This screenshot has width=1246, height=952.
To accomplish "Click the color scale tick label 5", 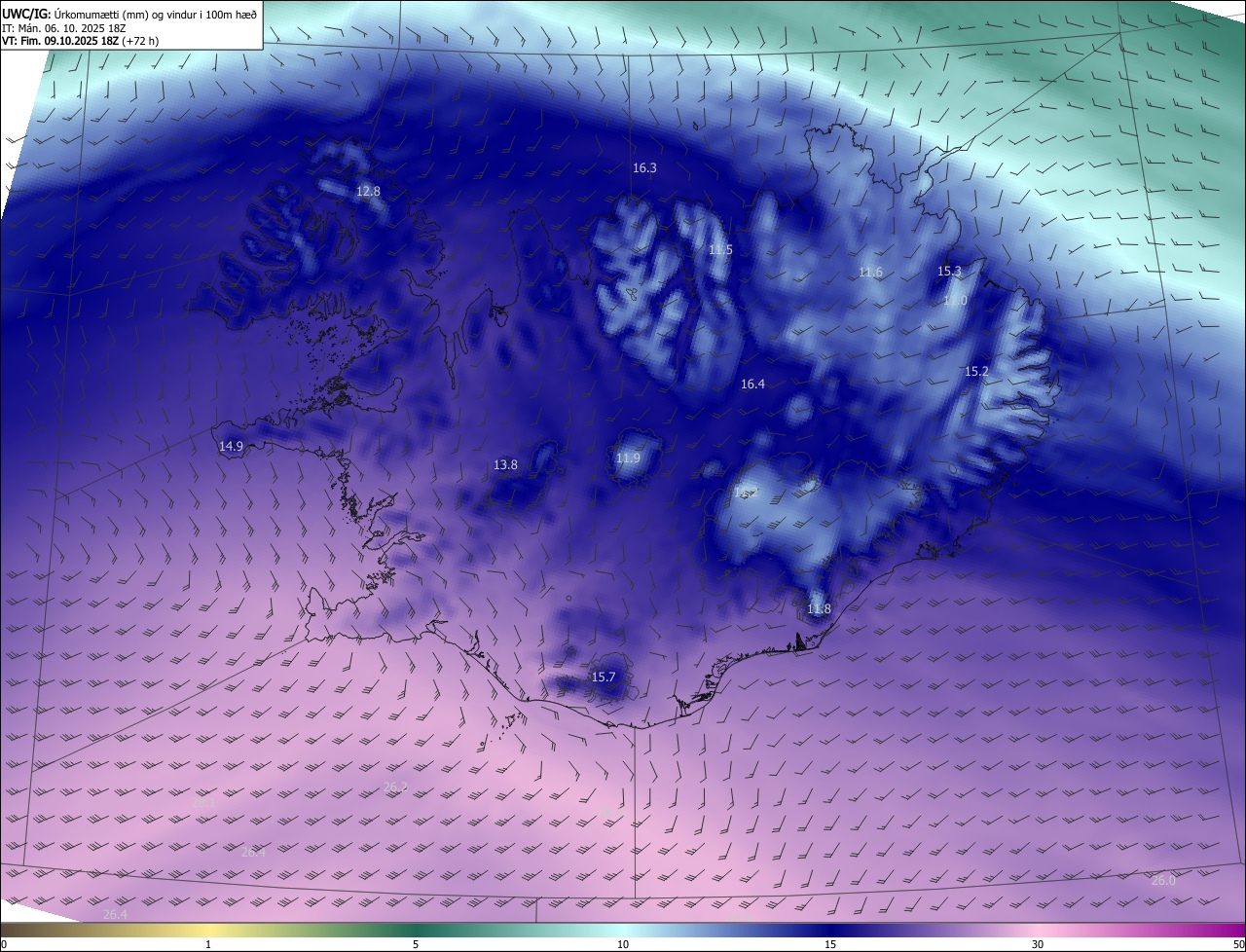I will pyautogui.click(x=416, y=944).
